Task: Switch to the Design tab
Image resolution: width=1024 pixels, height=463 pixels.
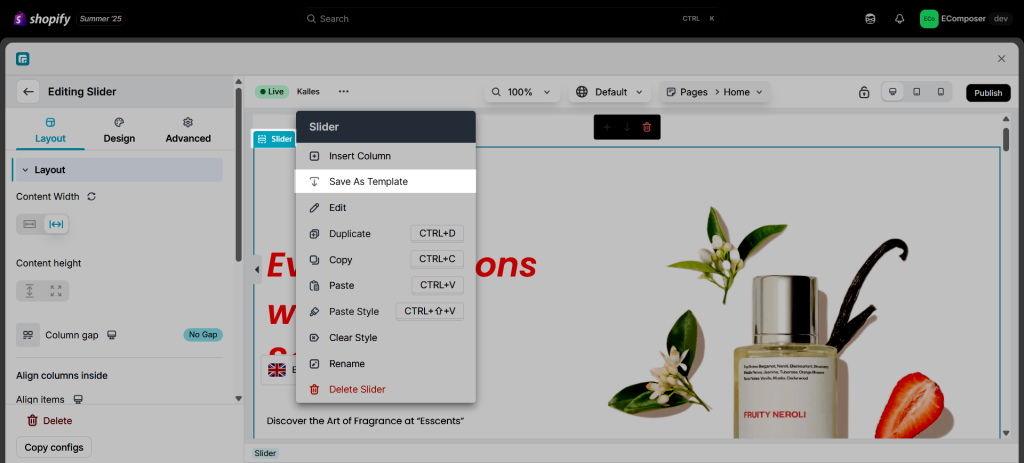Action: 119,131
